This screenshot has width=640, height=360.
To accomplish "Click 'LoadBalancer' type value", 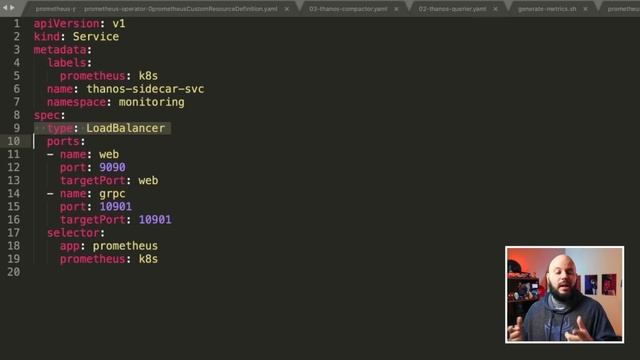I will coord(125,128).
